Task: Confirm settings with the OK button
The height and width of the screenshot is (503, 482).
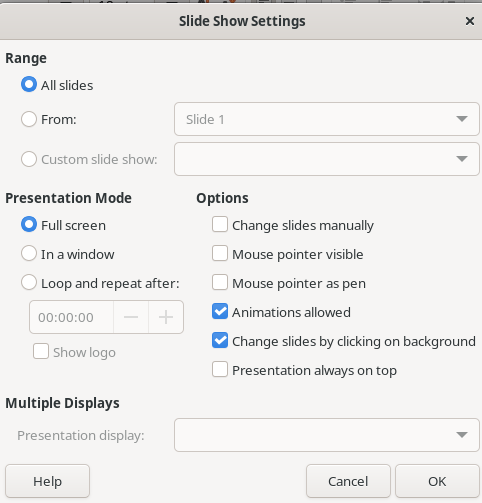Action: tap(437, 481)
